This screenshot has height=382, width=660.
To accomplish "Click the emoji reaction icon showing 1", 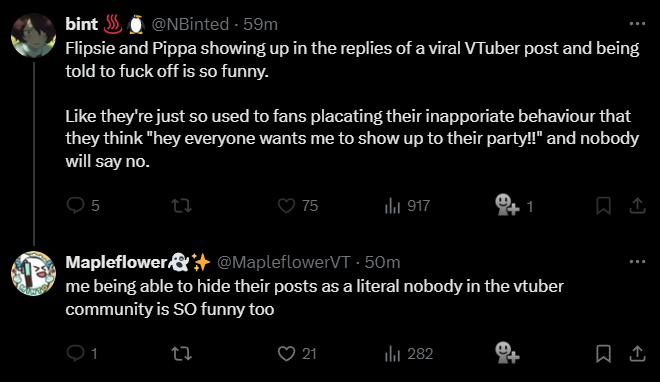I will [x=514, y=205].
